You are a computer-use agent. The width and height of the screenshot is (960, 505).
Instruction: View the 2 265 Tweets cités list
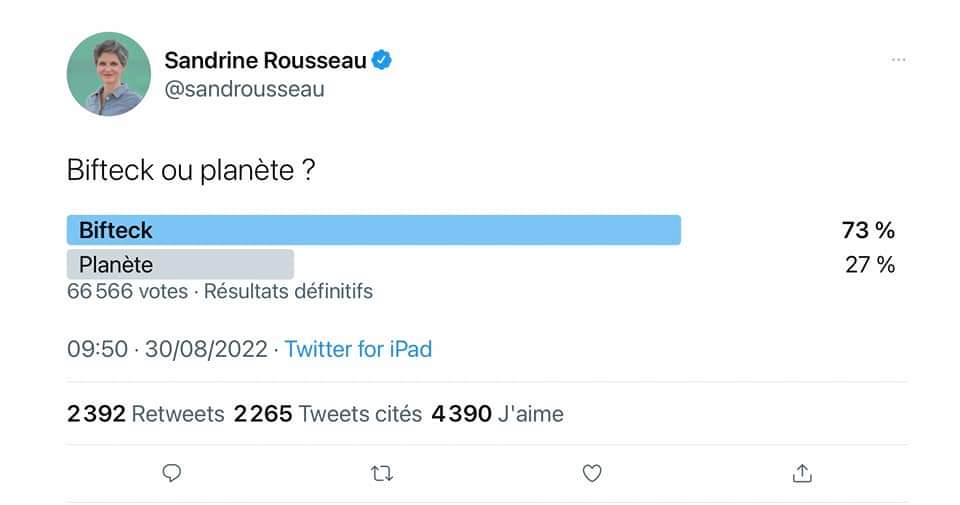(328, 413)
